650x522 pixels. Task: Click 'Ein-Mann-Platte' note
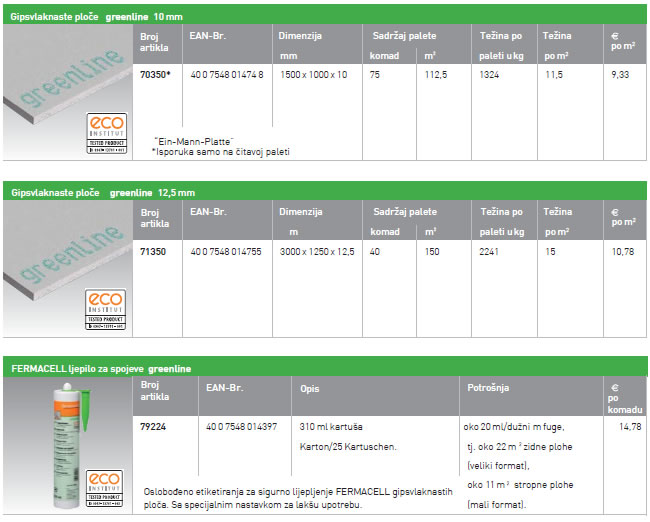[x=194, y=141]
